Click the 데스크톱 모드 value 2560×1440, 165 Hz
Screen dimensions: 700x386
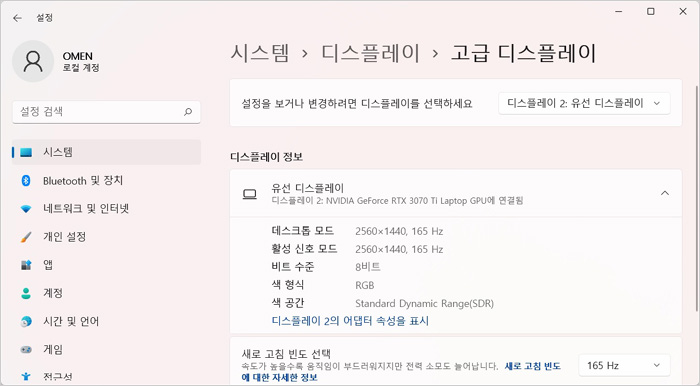pos(399,231)
